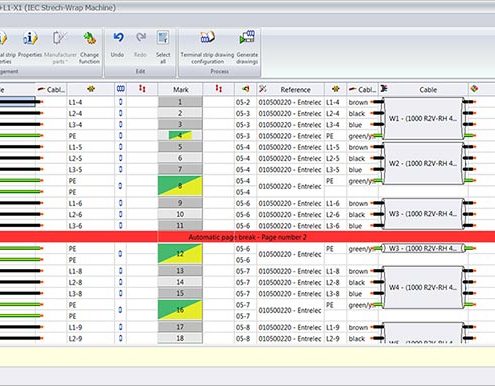Screen dimensions: 495x386
Task: Click the Redo button
Action: pos(140,44)
